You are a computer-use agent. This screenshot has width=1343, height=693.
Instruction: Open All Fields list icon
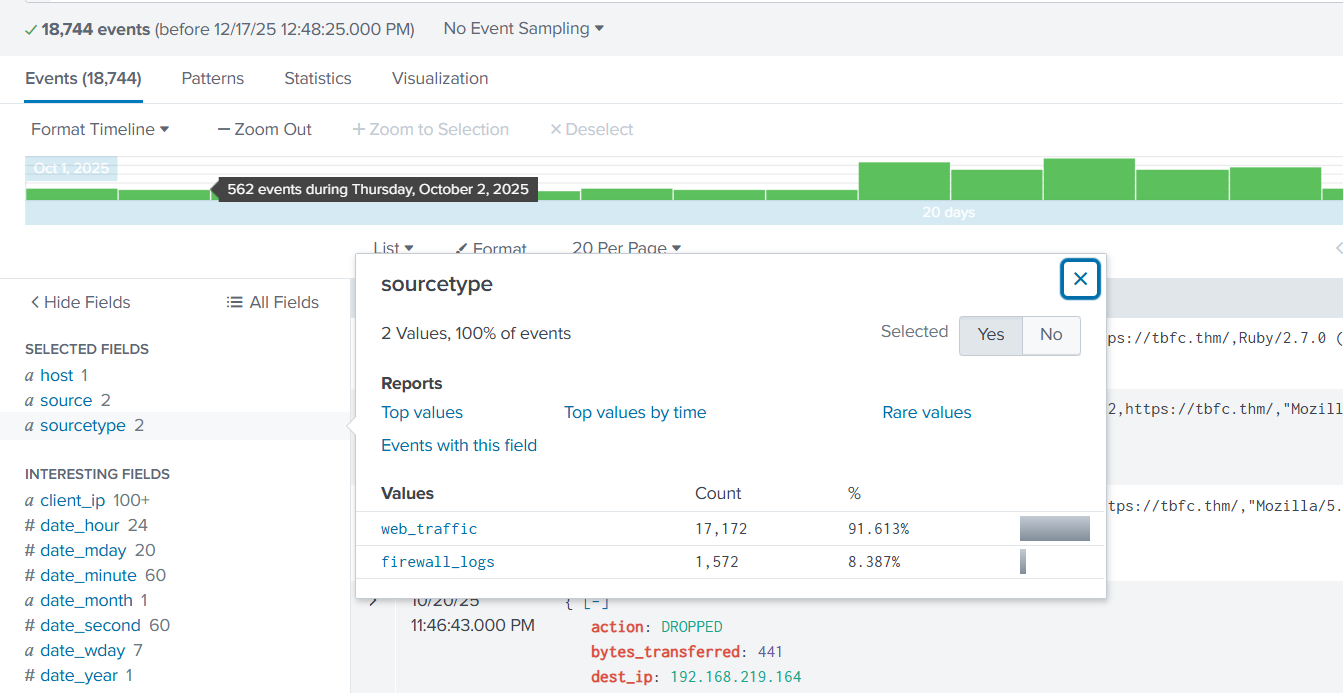click(234, 302)
